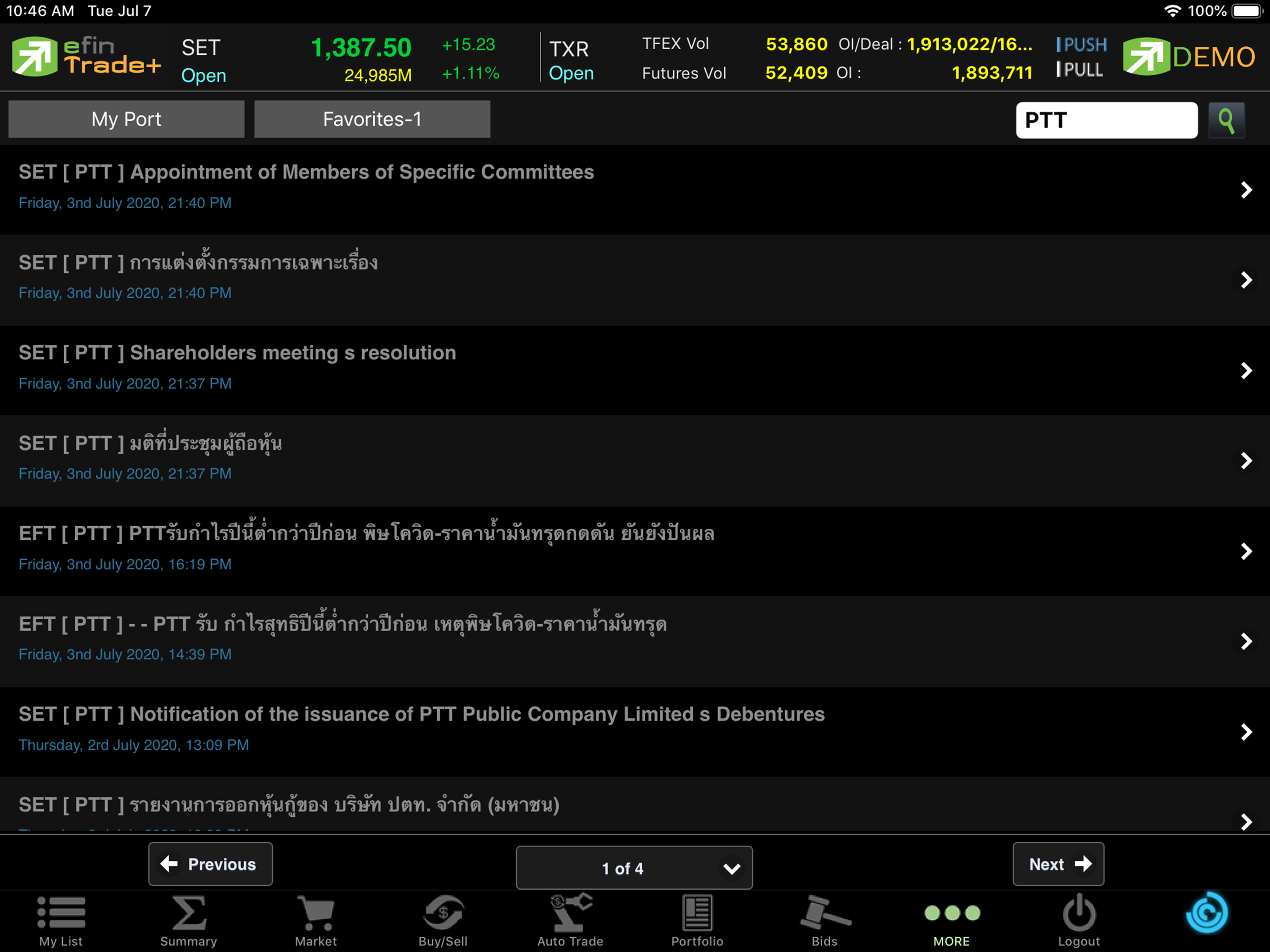Expand รายงานการออกหุ้นกู้ news chevron
The width and height of the screenshot is (1270, 952).
point(1246,822)
